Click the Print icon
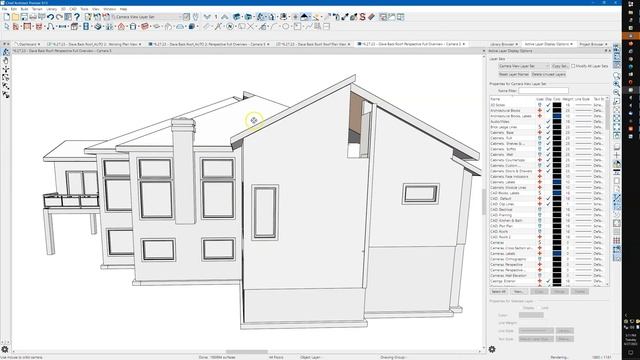Viewport: 640px width, 360px height. (x=33, y=17)
